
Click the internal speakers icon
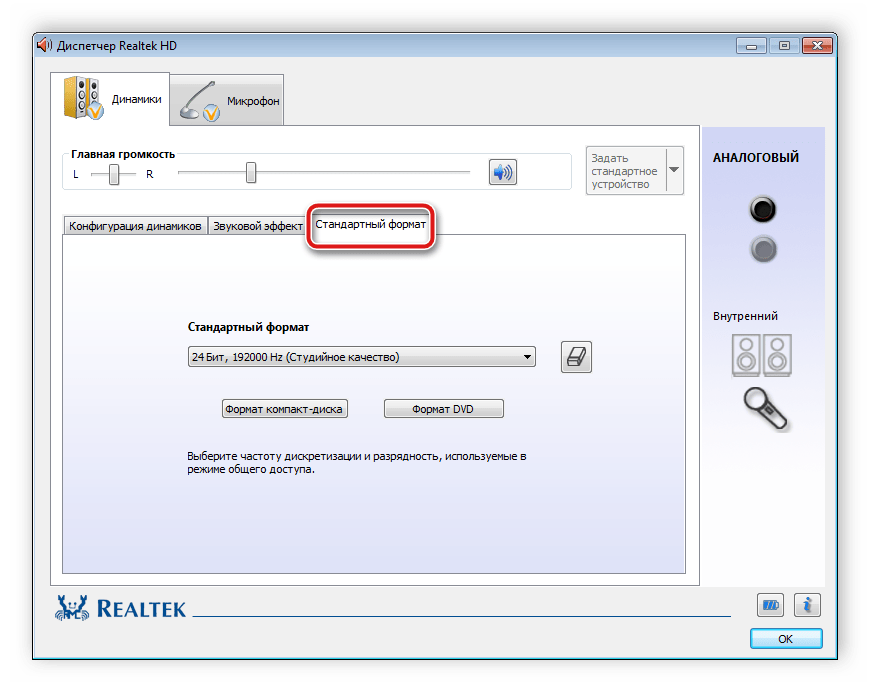click(762, 355)
